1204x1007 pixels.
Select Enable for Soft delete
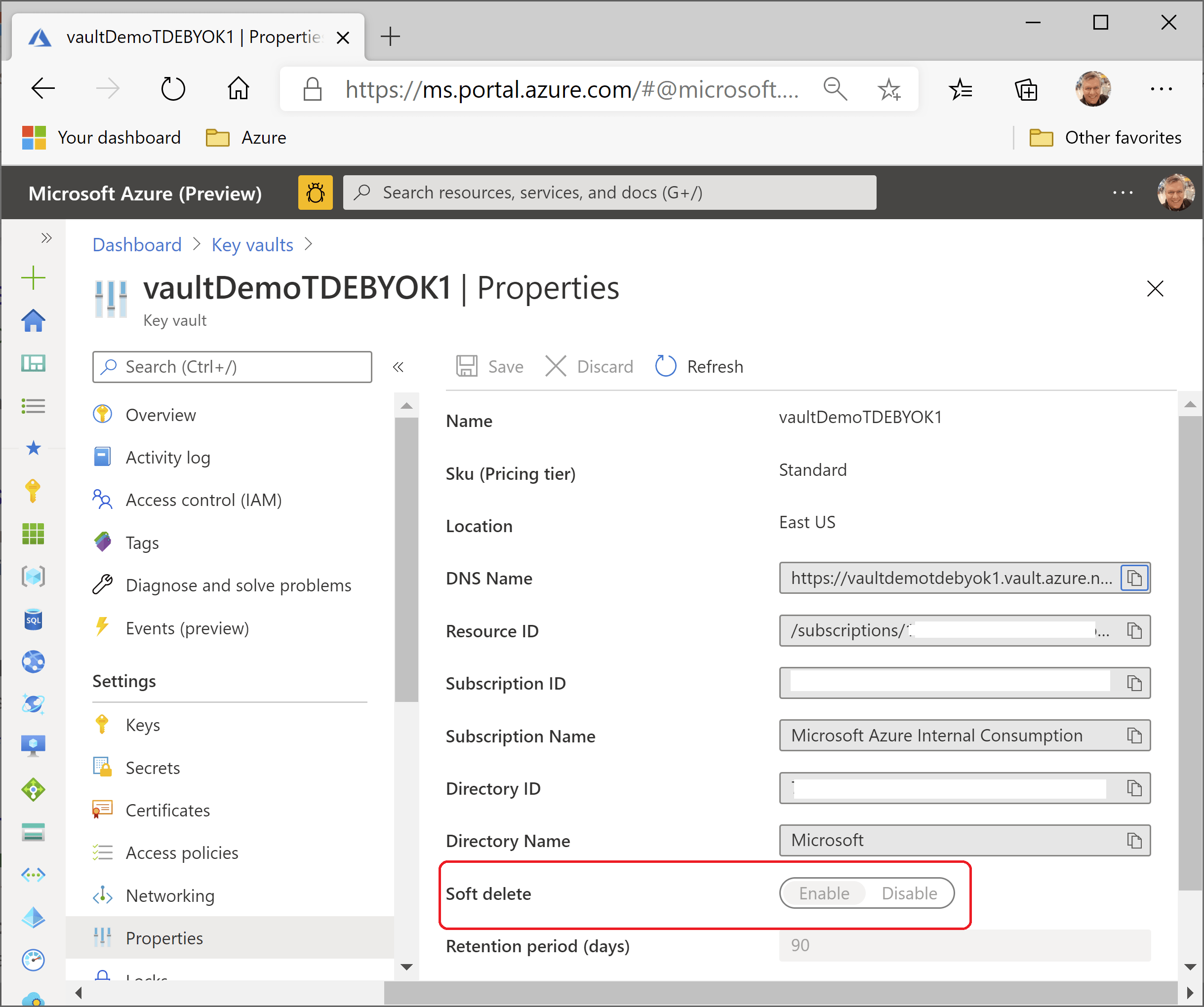[x=824, y=893]
